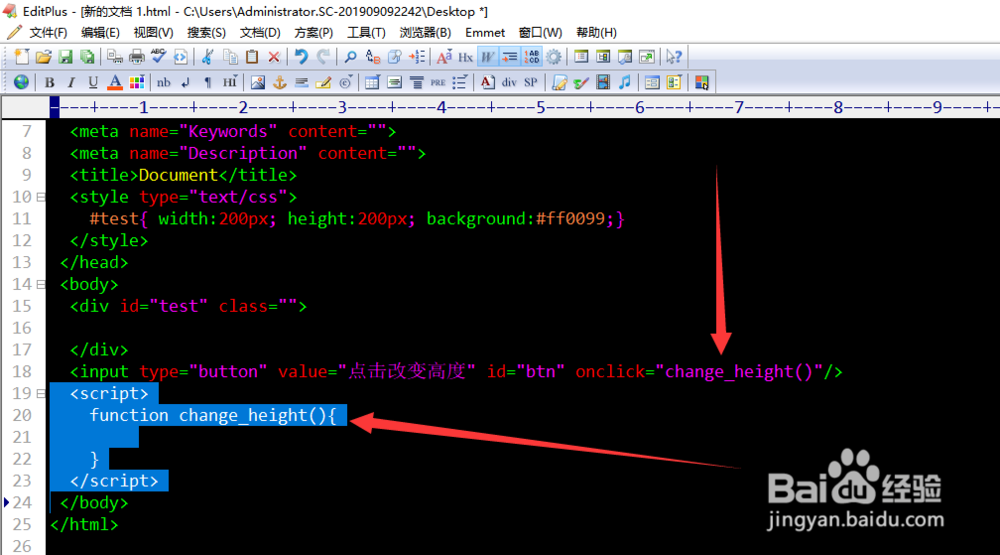Open Replace dialog icon
Screen dimensions: 1000x555
coord(372,57)
